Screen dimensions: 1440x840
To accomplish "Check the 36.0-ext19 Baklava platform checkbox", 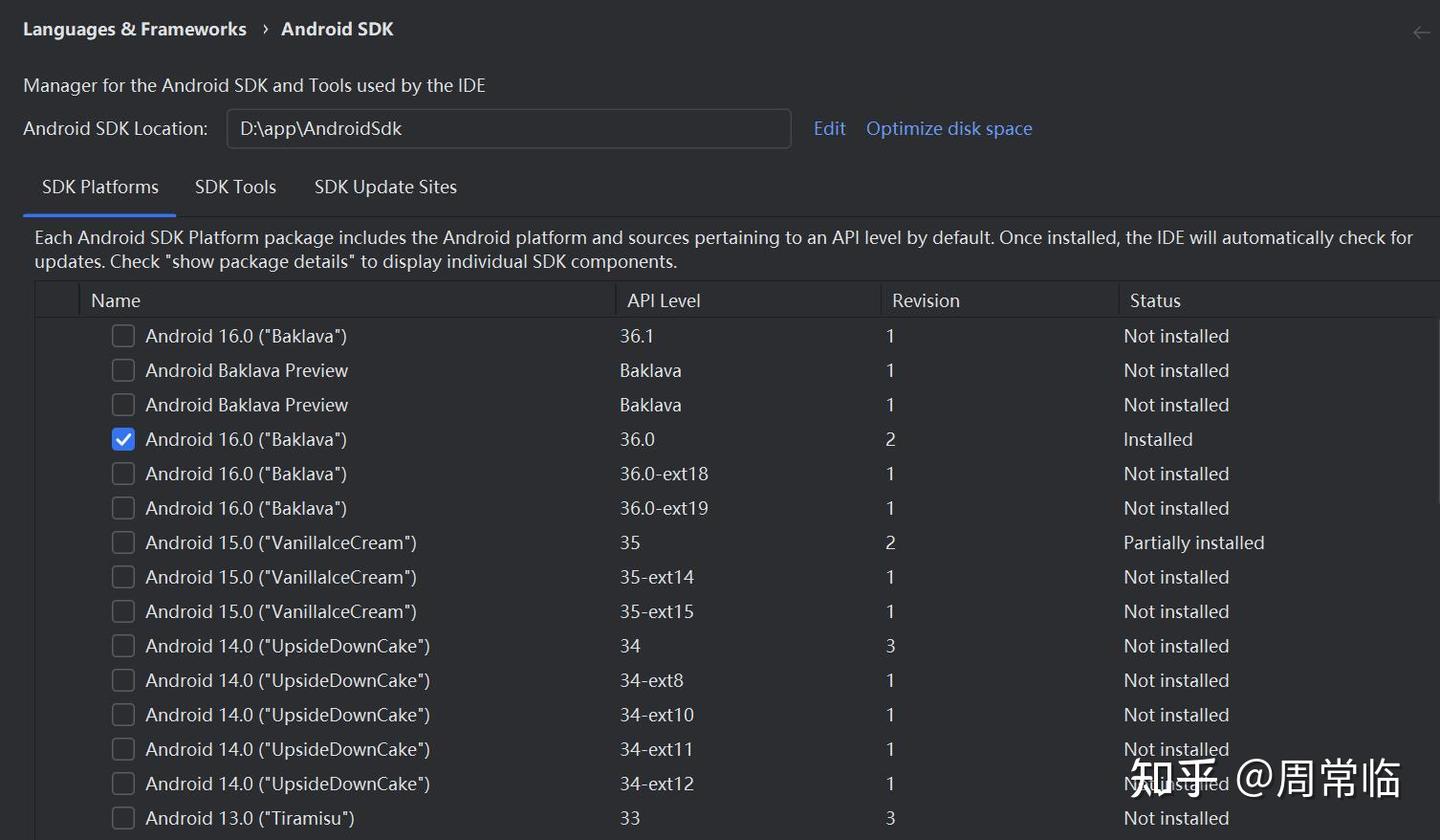I will pyautogui.click(x=123, y=508).
